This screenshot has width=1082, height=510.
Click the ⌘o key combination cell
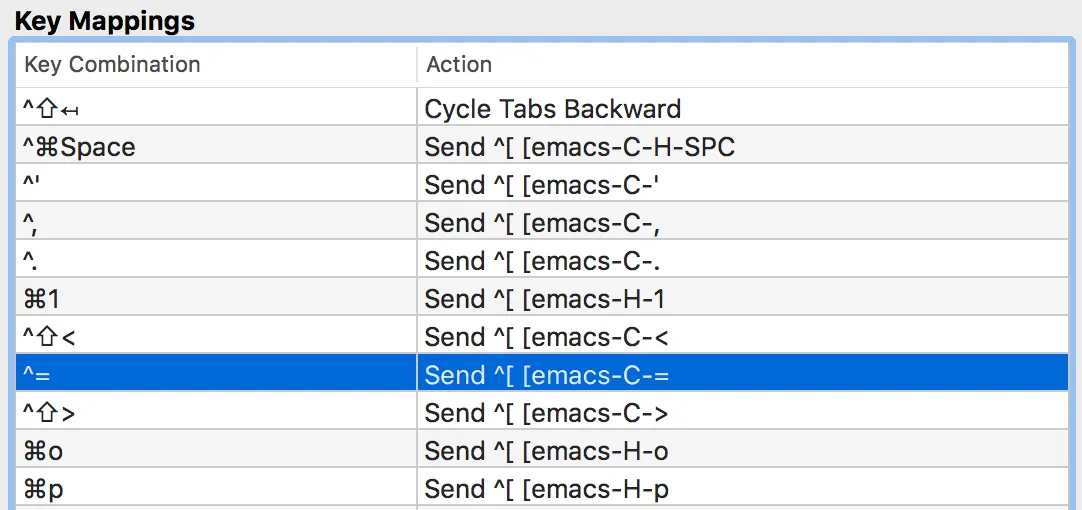point(43,451)
